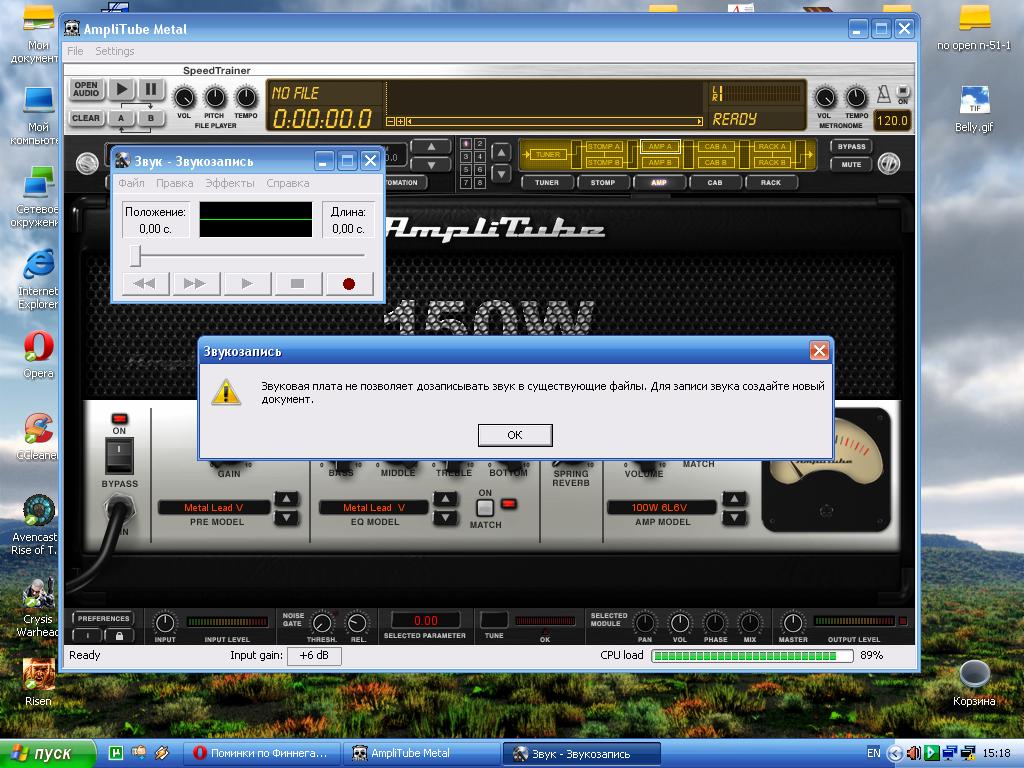
Task: Select next Pre Model with down arrow
Action: click(287, 518)
